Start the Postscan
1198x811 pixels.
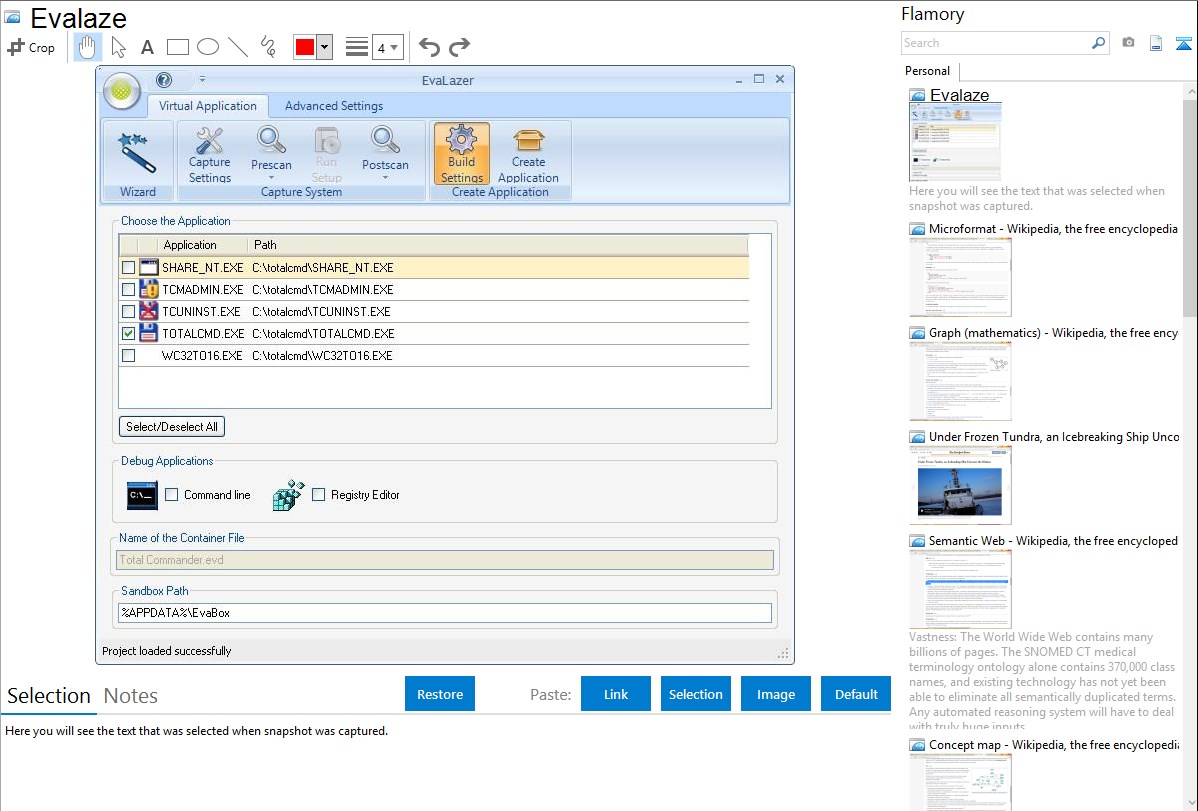point(385,148)
